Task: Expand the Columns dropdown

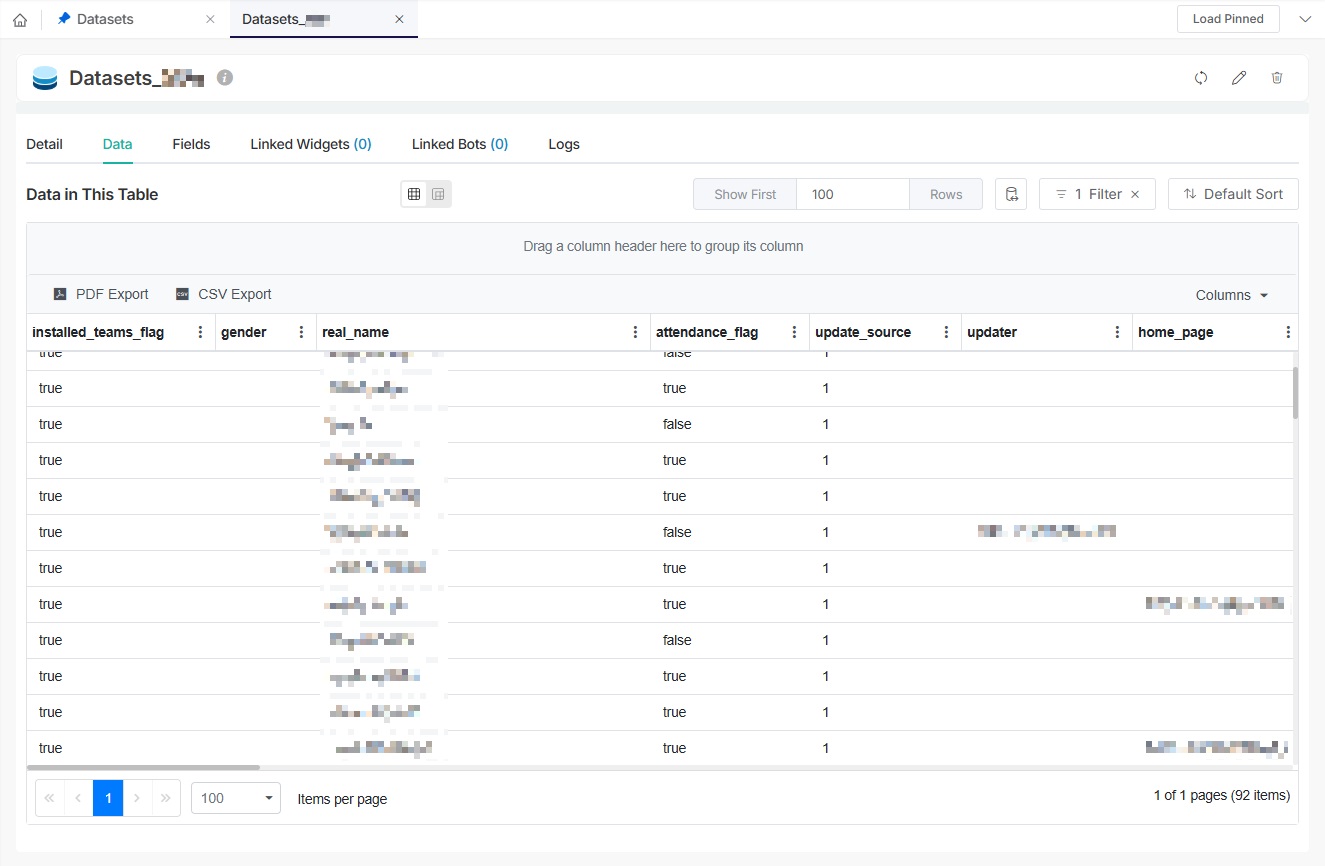Action: click(1232, 295)
